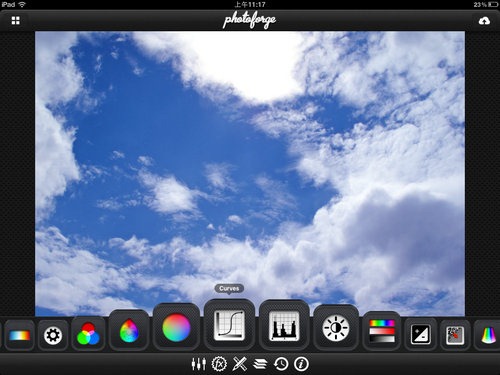Open the adjustments sliders toolbar icon
Screen dimensions: 500x375
pyautogui.click(x=199, y=364)
